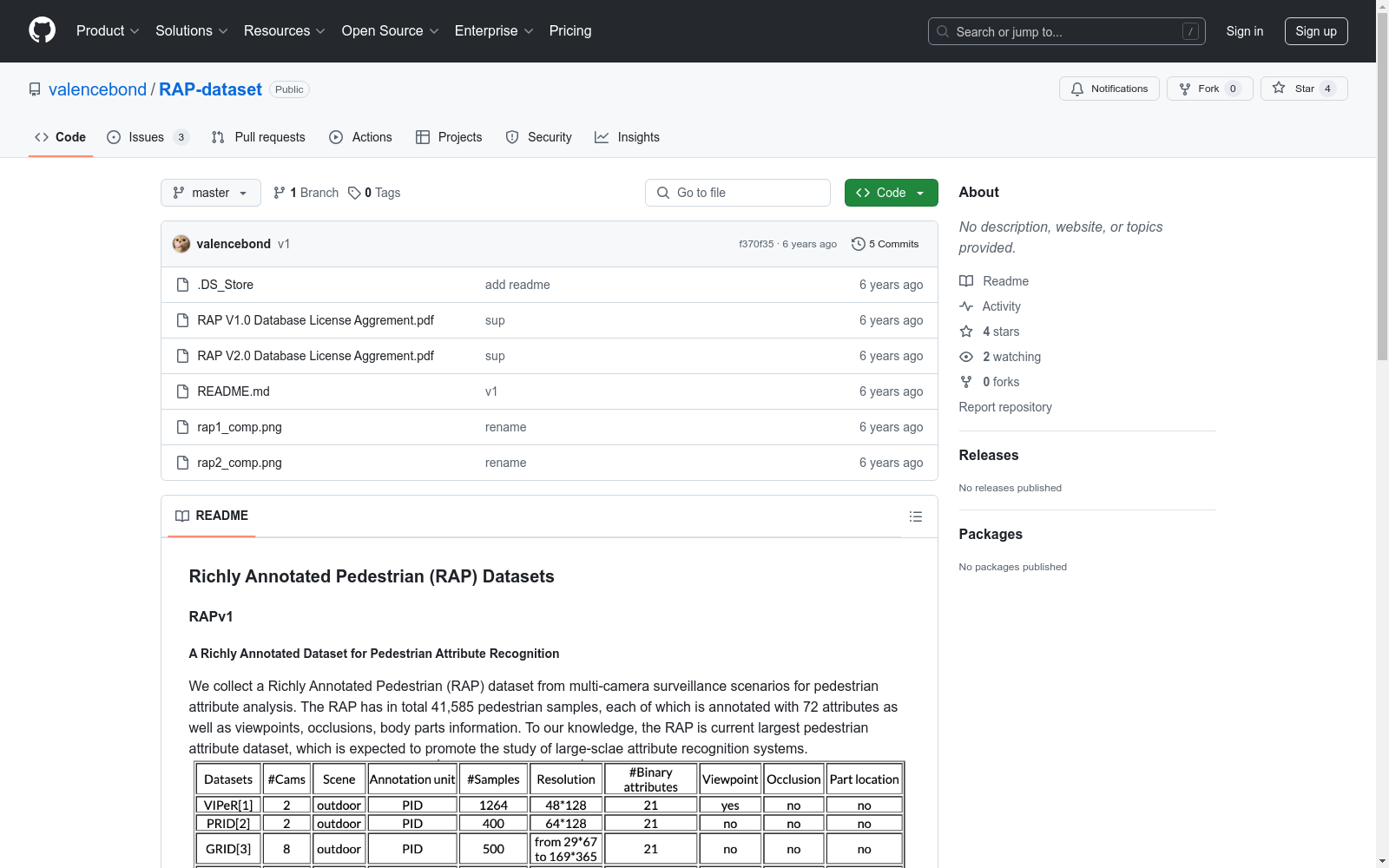
Task: Click Report repository link
Action: click(x=1005, y=407)
